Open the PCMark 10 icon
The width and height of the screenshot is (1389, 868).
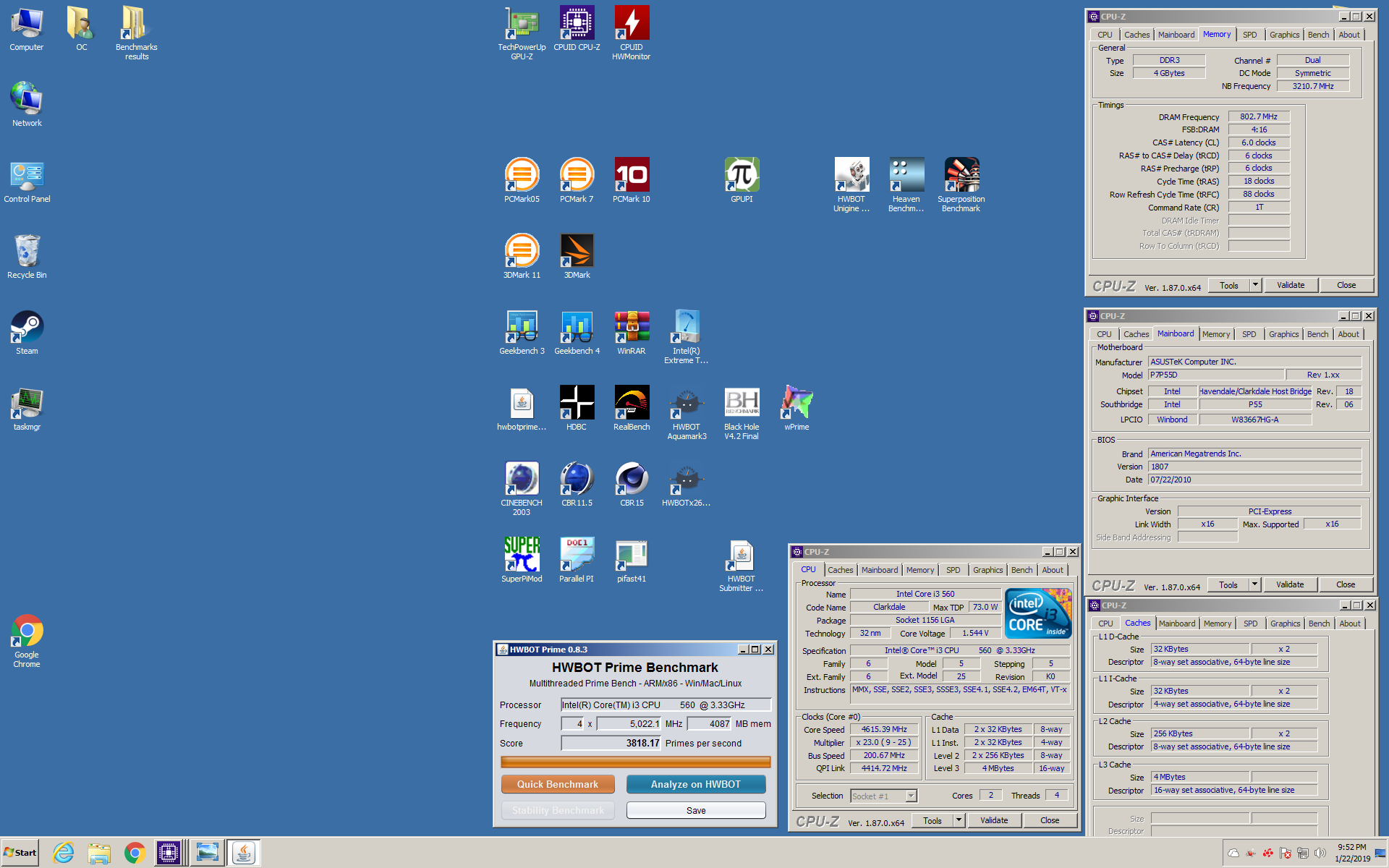[x=632, y=181]
